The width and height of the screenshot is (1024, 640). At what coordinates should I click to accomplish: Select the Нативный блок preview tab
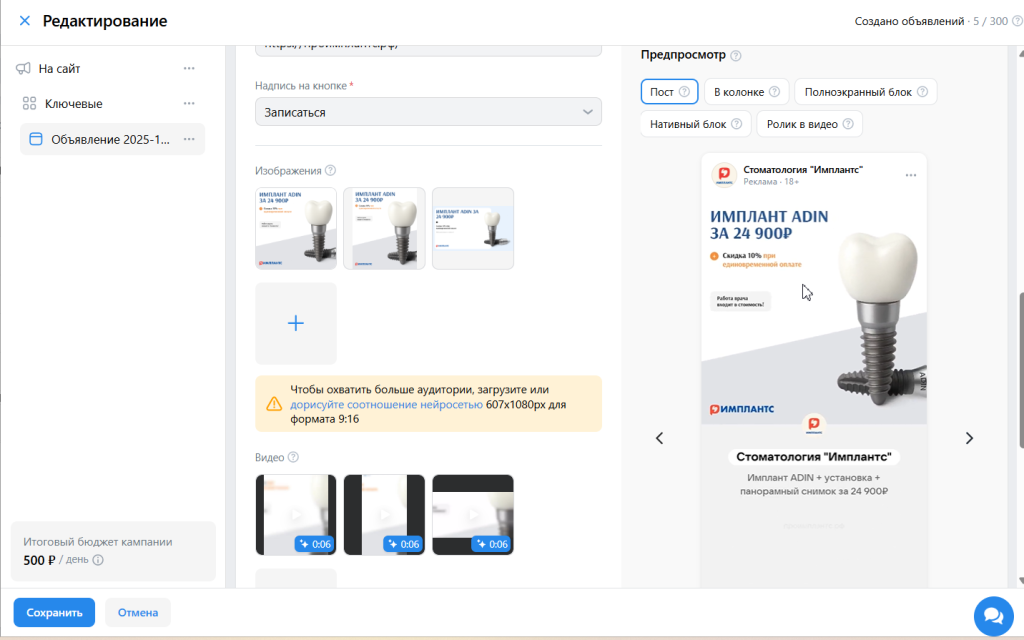pos(696,124)
